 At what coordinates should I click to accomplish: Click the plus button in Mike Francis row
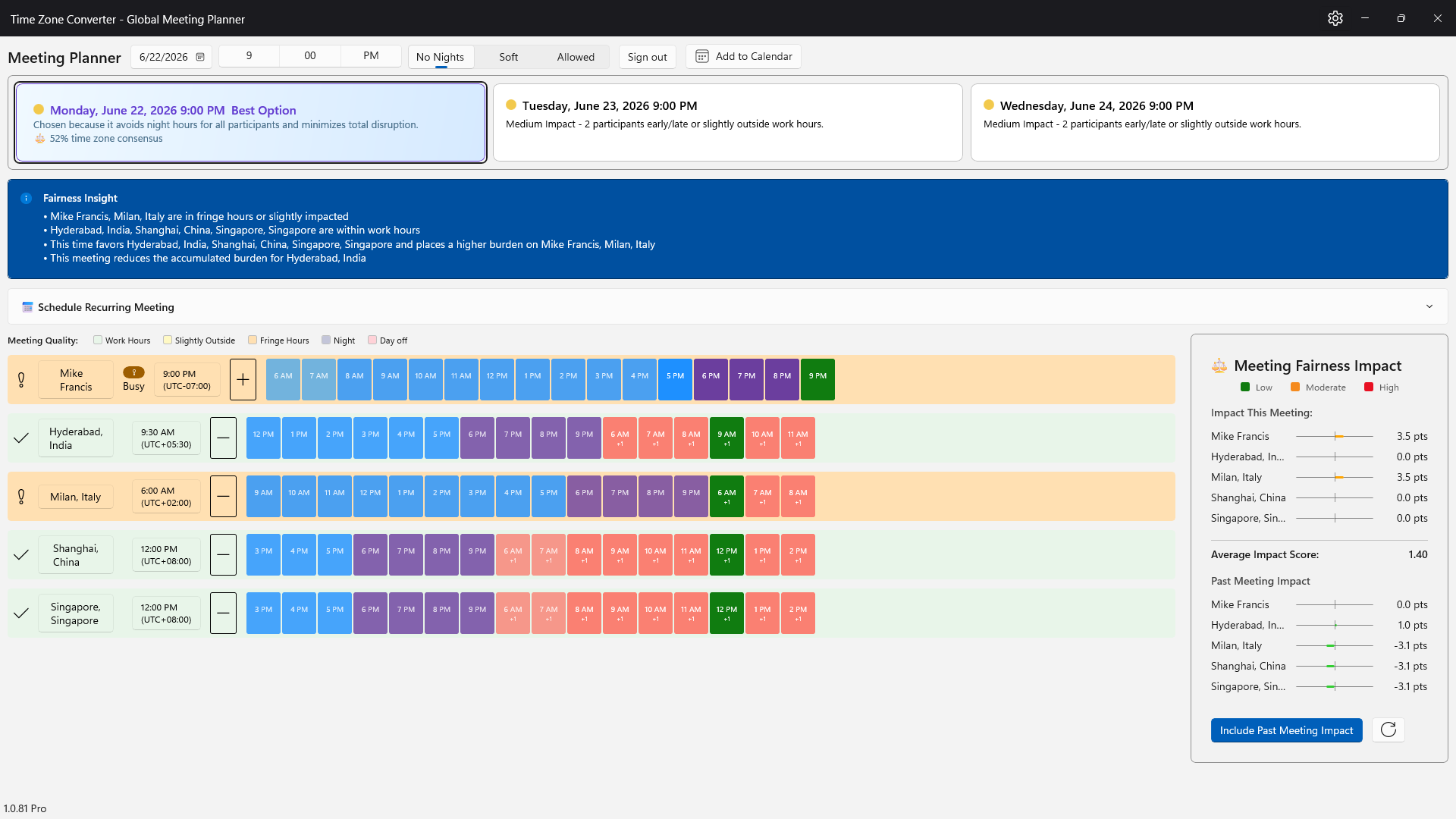point(243,379)
